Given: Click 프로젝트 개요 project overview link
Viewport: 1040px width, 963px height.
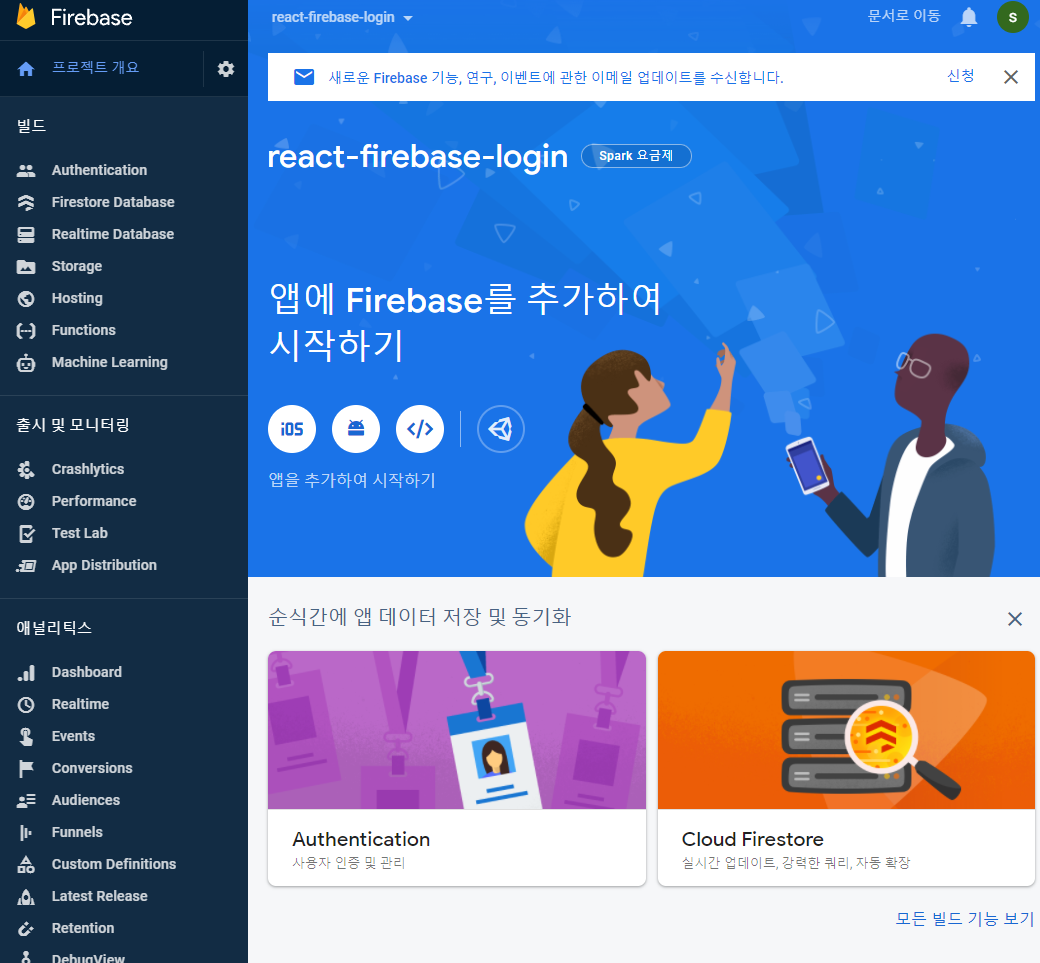Looking at the screenshot, I should pos(96,68).
